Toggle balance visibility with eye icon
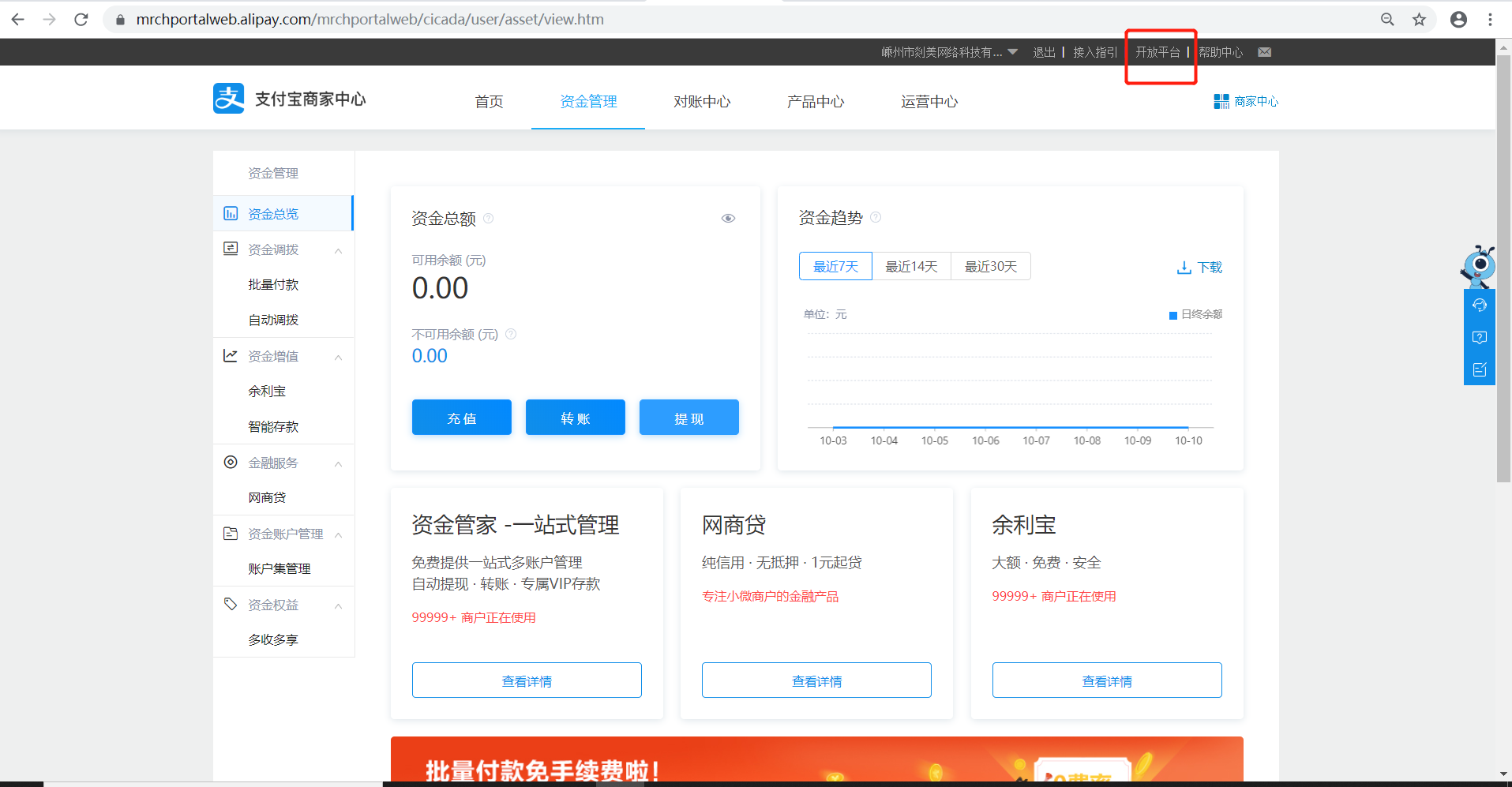The image size is (1512, 787). pos(728,219)
